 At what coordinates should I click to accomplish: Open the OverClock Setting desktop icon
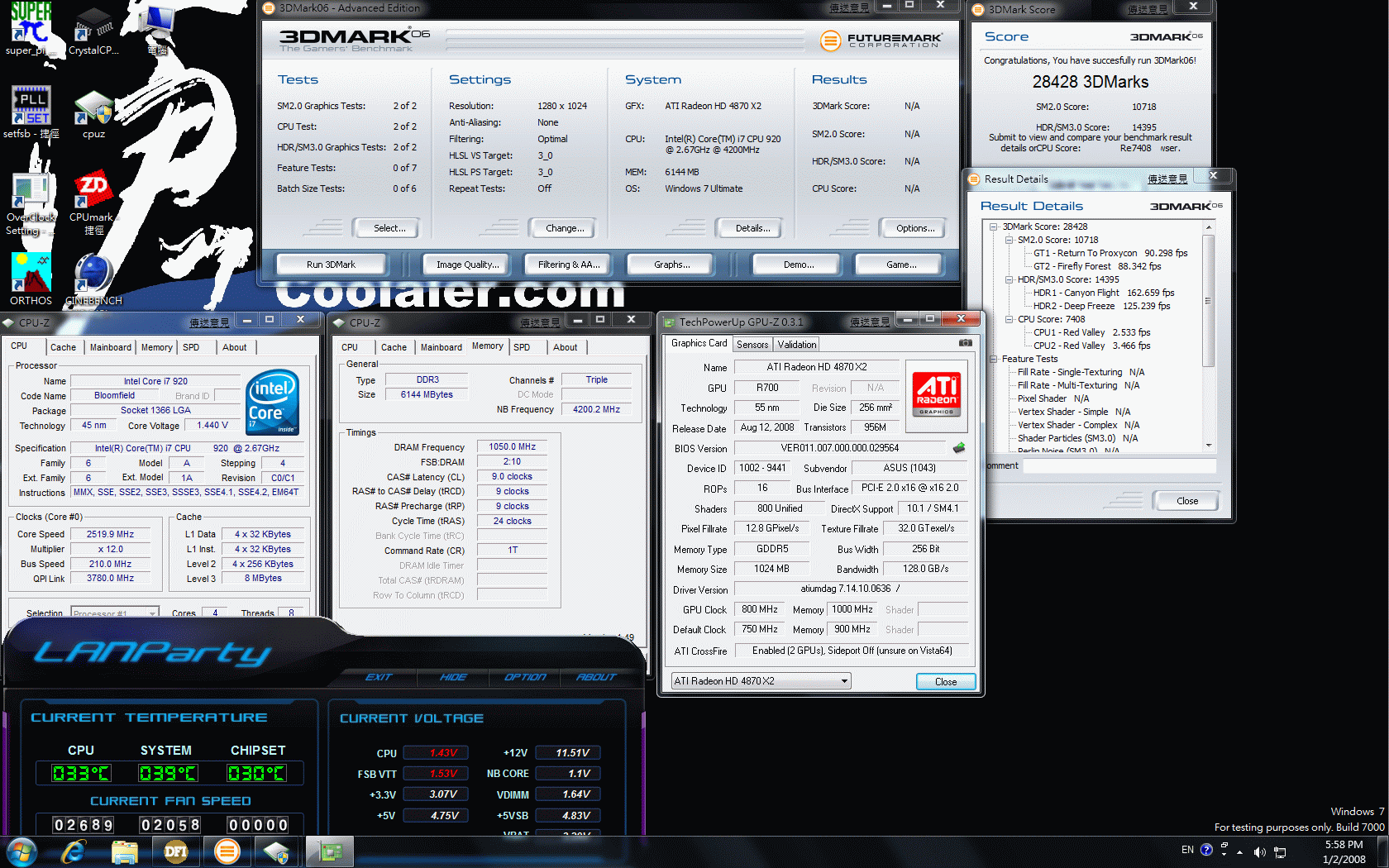[x=31, y=204]
